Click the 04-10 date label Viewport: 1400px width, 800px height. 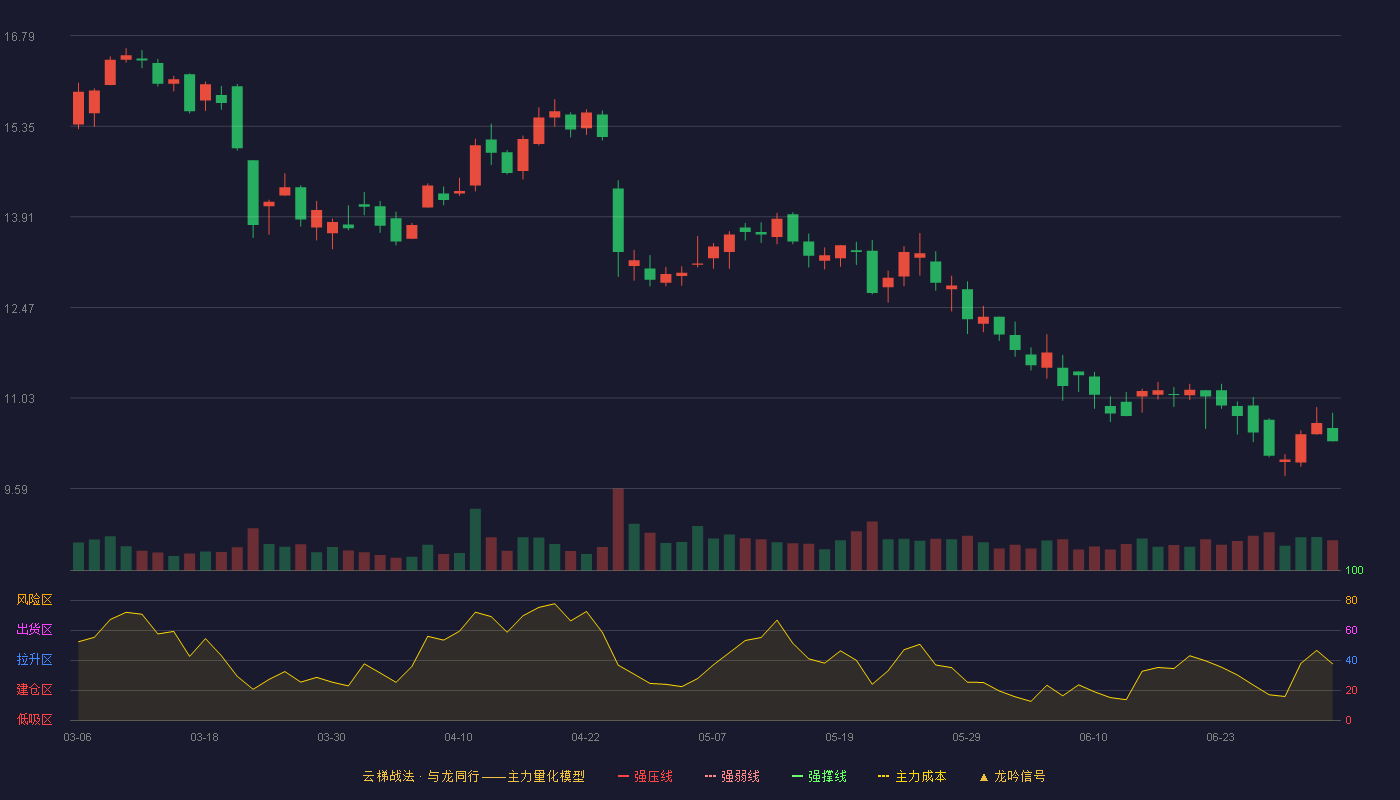(458, 737)
